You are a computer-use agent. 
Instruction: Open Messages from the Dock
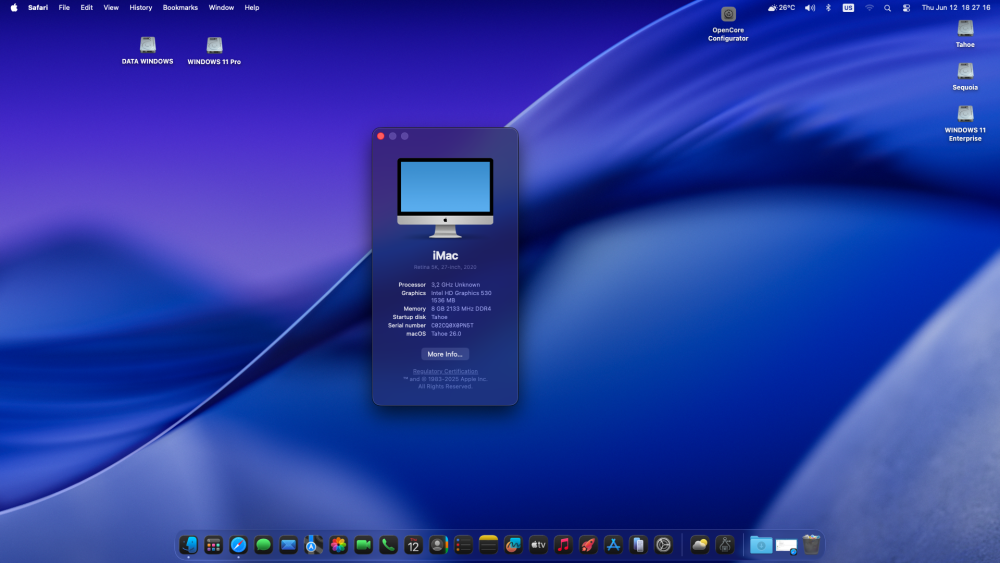[263, 545]
